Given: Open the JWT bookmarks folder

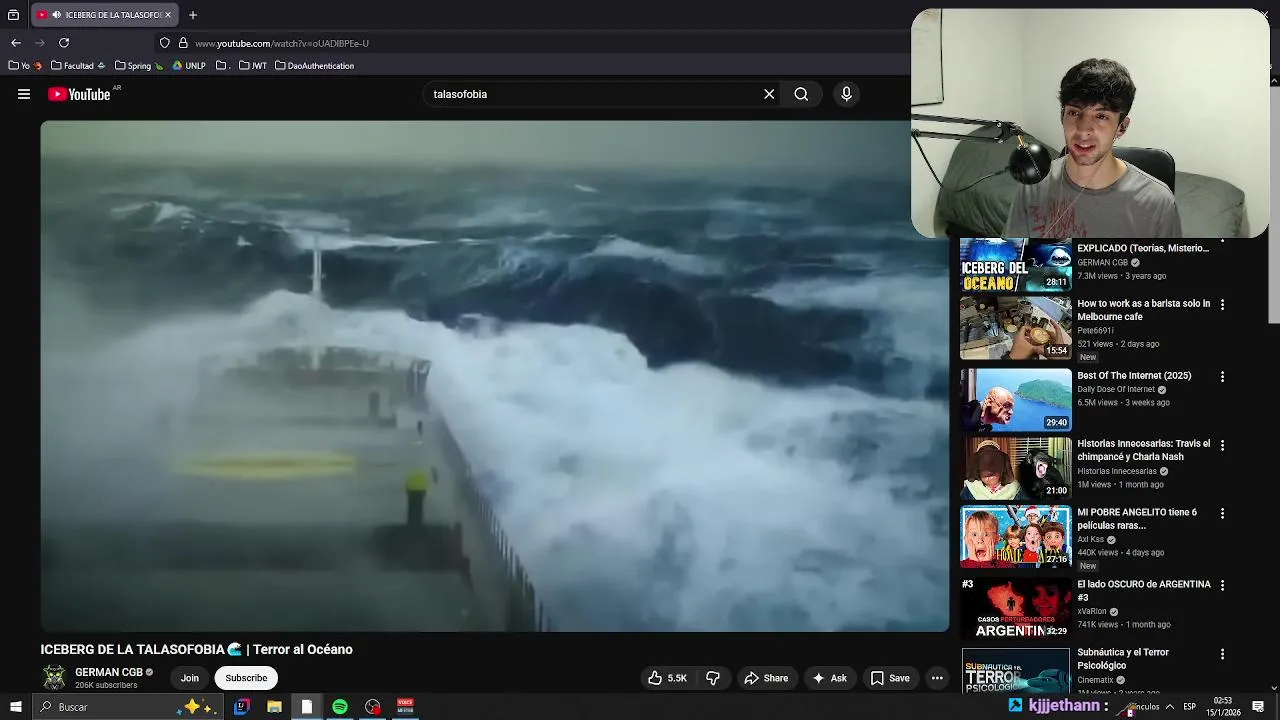Looking at the screenshot, I should [253, 66].
